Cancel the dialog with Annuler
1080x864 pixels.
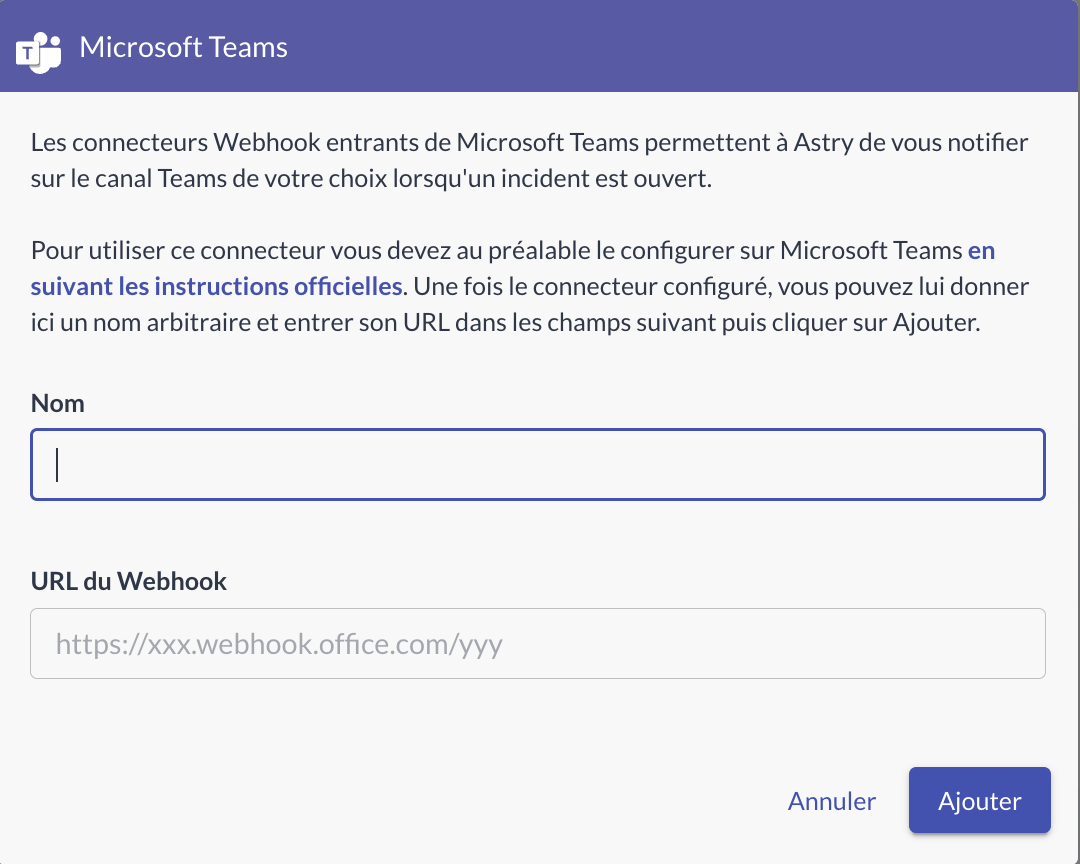click(x=831, y=801)
